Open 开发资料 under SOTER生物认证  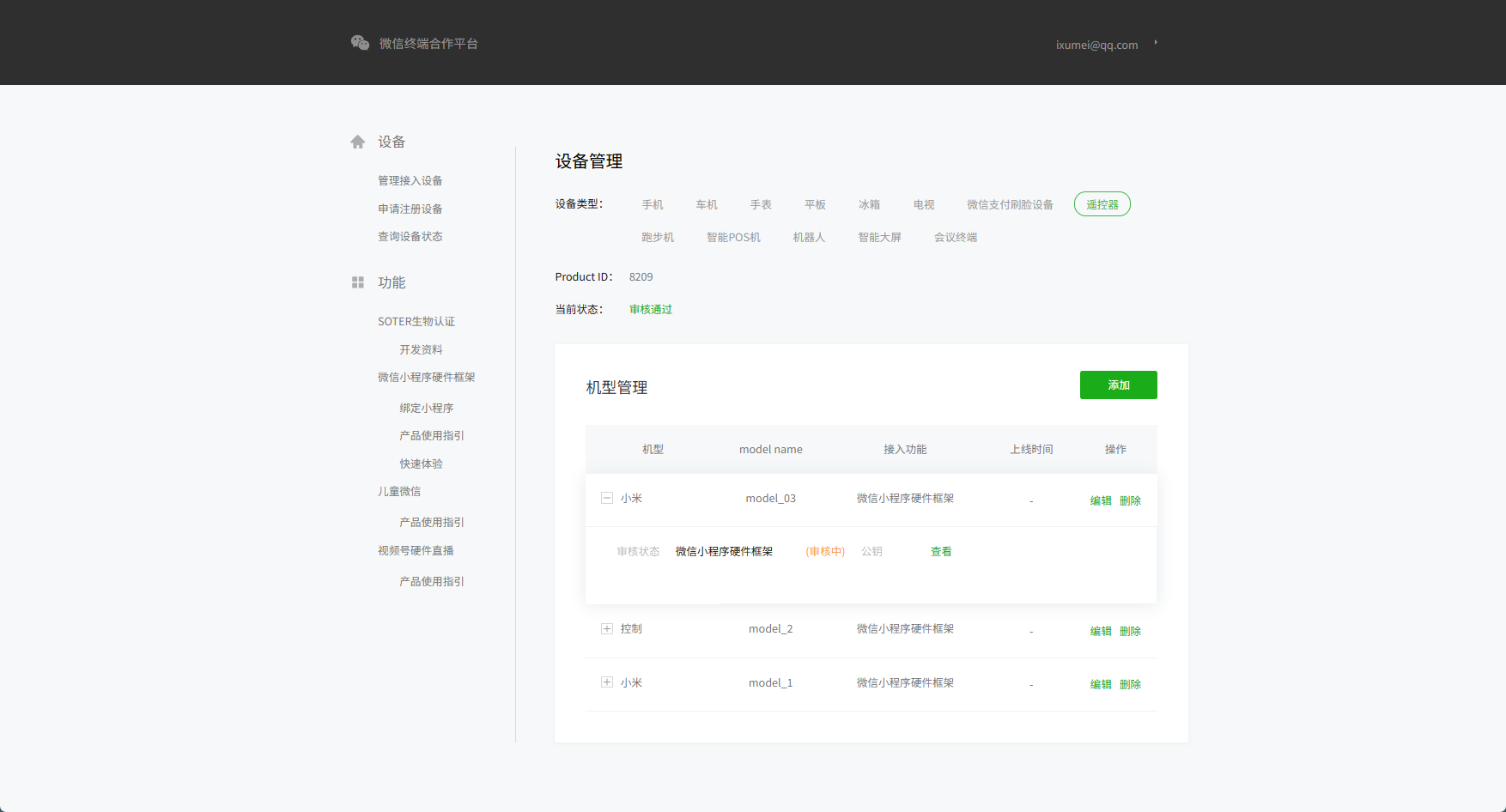[421, 349]
